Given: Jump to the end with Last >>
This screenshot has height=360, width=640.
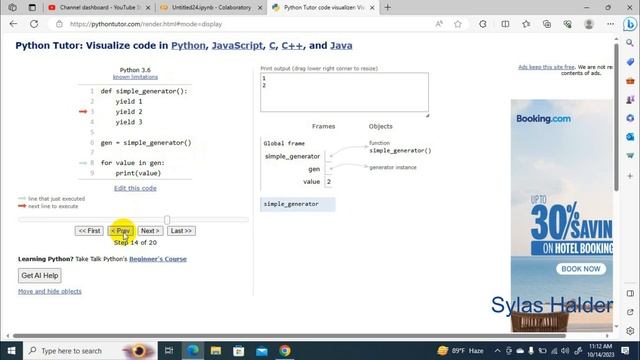Looking at the screenshot, I should coord(181,231).
